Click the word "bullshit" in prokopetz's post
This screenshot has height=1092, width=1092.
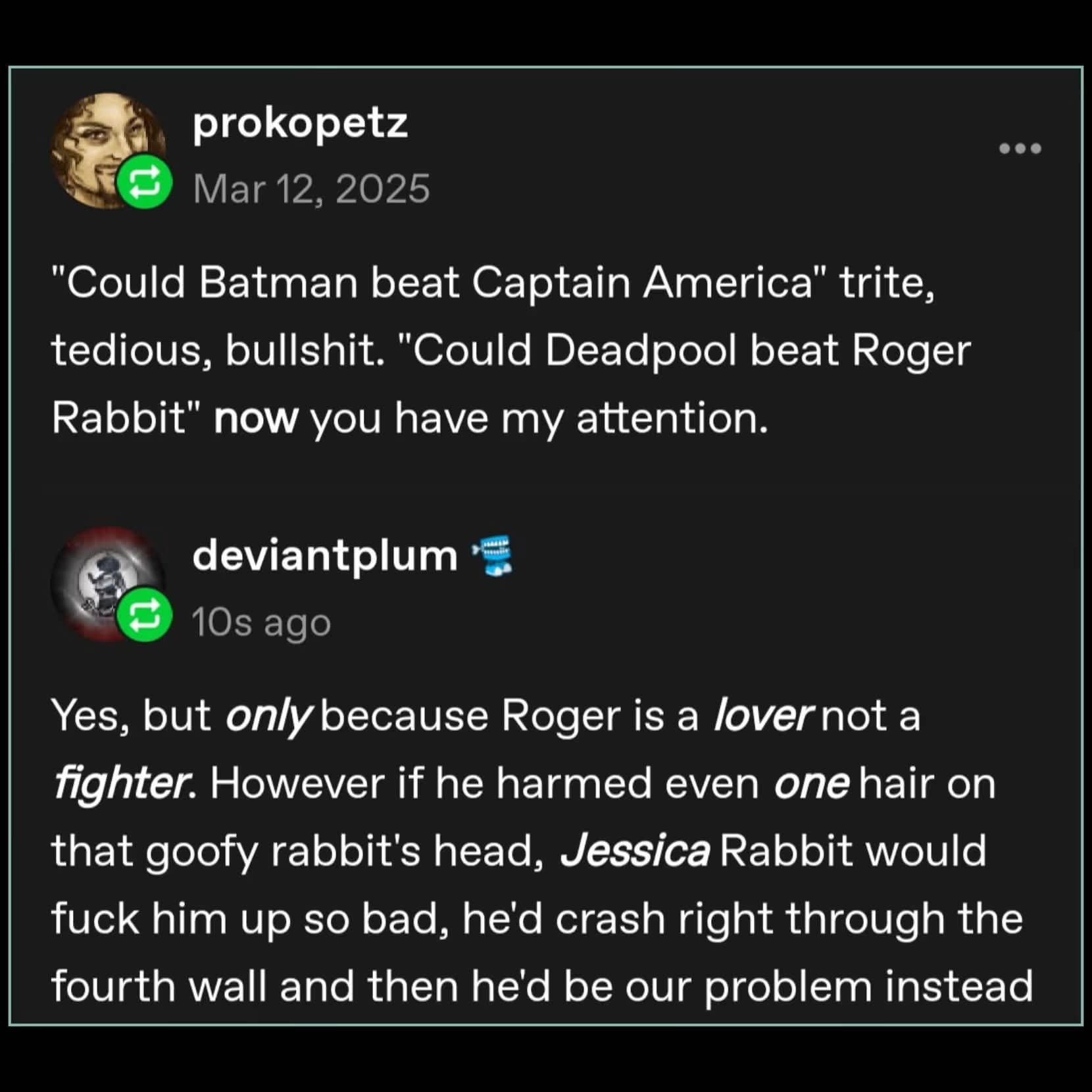pyautogui.click(x=305, y=351)
